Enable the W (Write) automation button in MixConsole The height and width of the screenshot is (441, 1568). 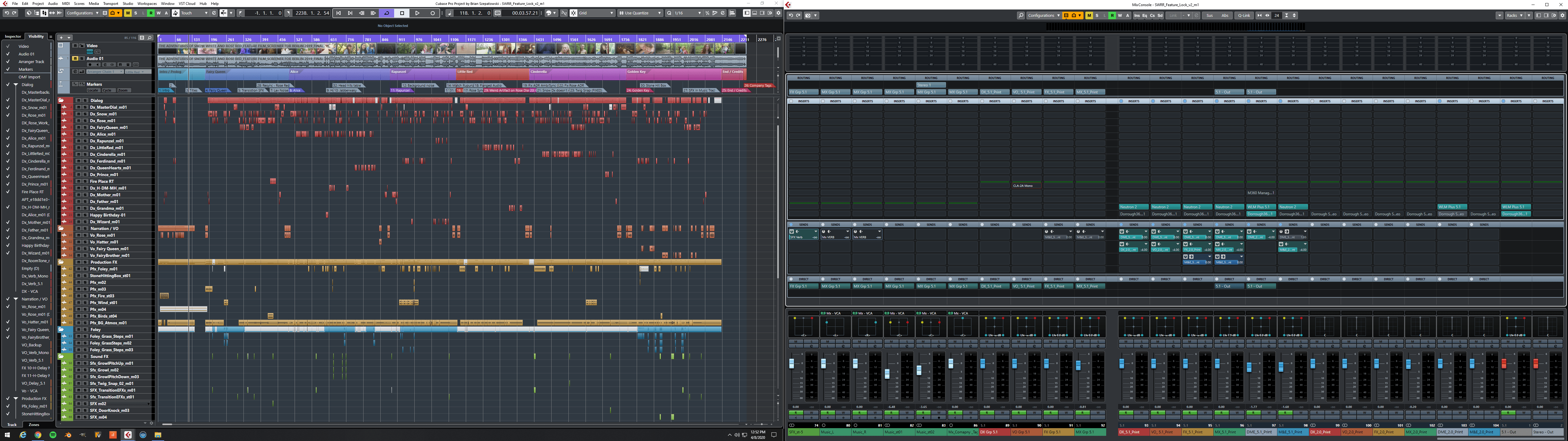[x=1121, y=15]
